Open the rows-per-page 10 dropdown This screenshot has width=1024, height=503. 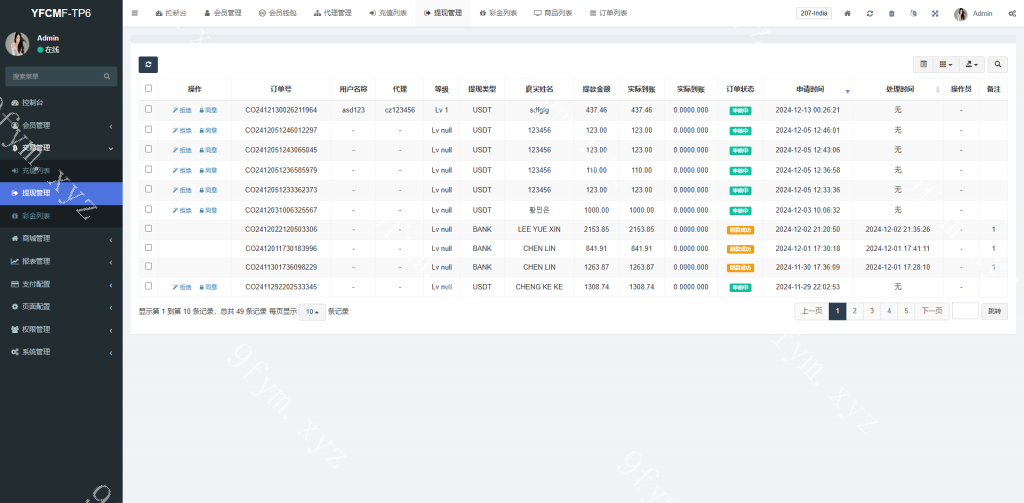tap(312, 312)
